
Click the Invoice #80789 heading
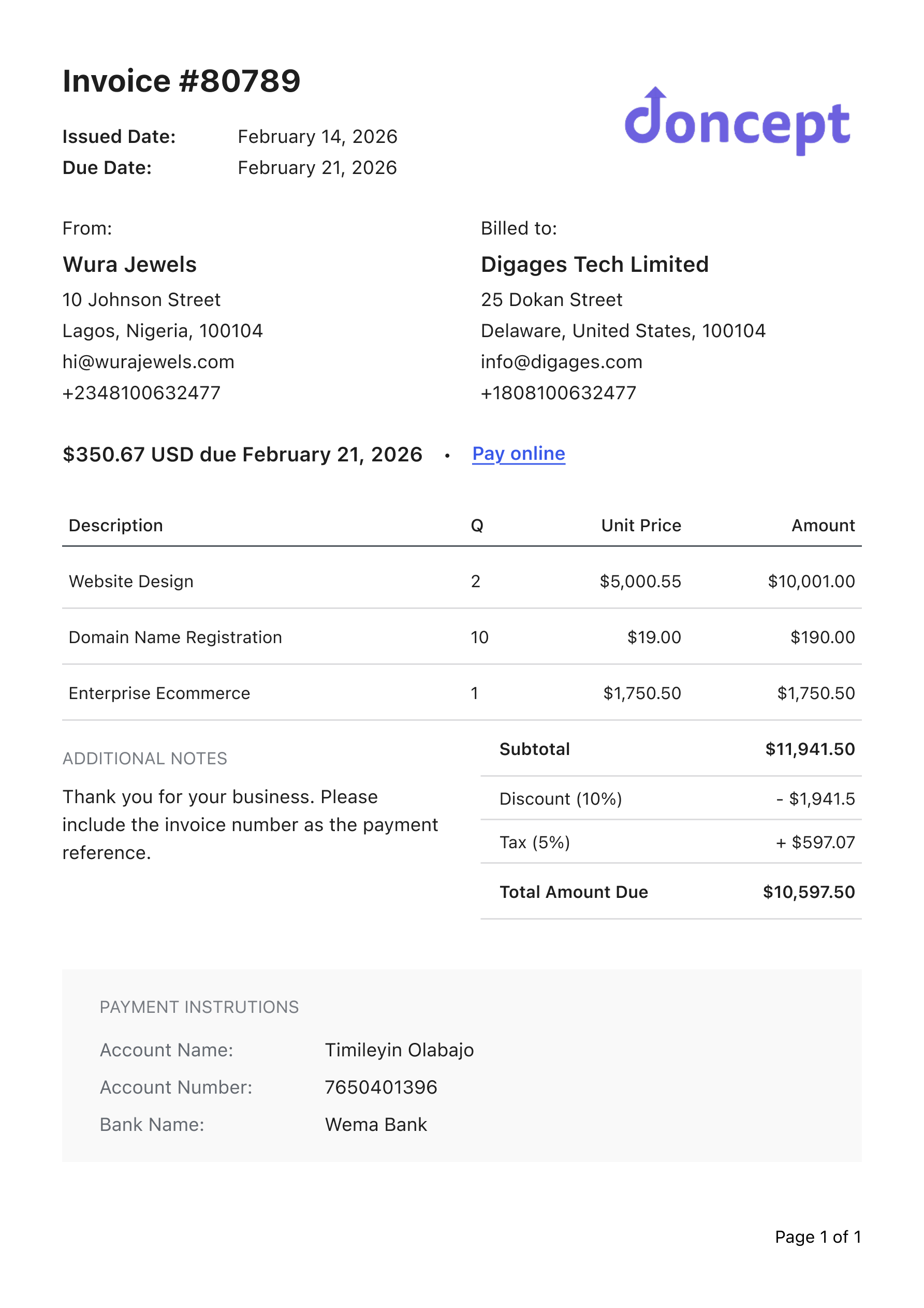(x=181, y=81)
